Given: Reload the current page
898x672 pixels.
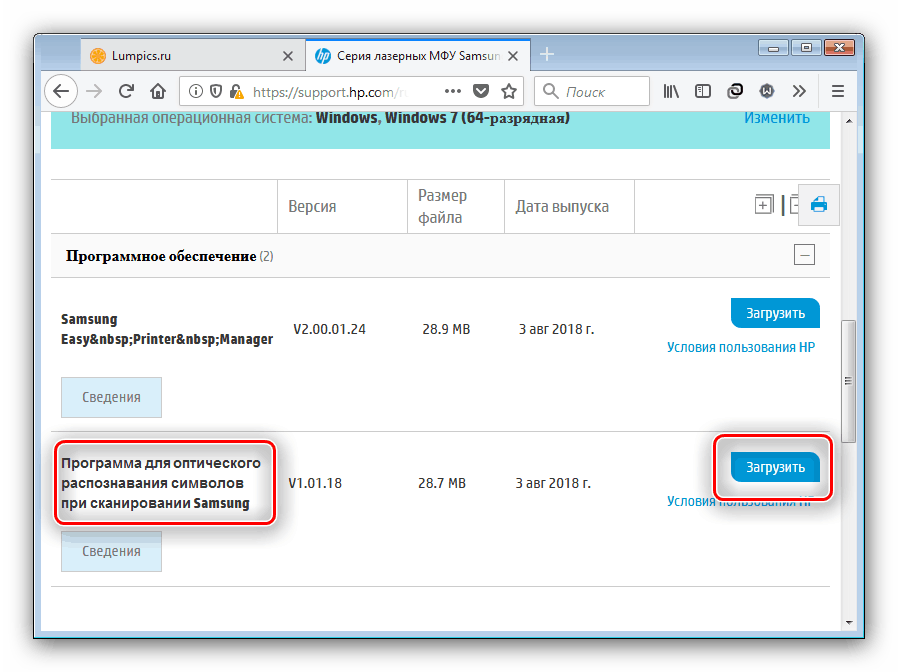Looking at the screenshot, I should point(126,91).
